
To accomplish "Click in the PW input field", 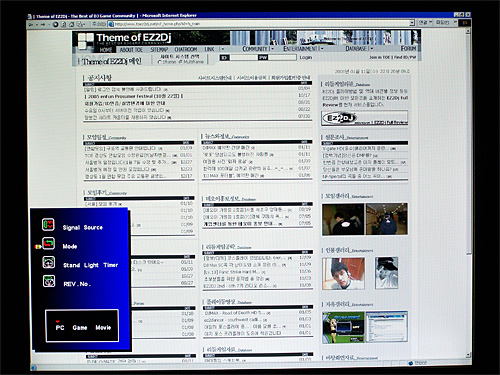I will [282, 57].
